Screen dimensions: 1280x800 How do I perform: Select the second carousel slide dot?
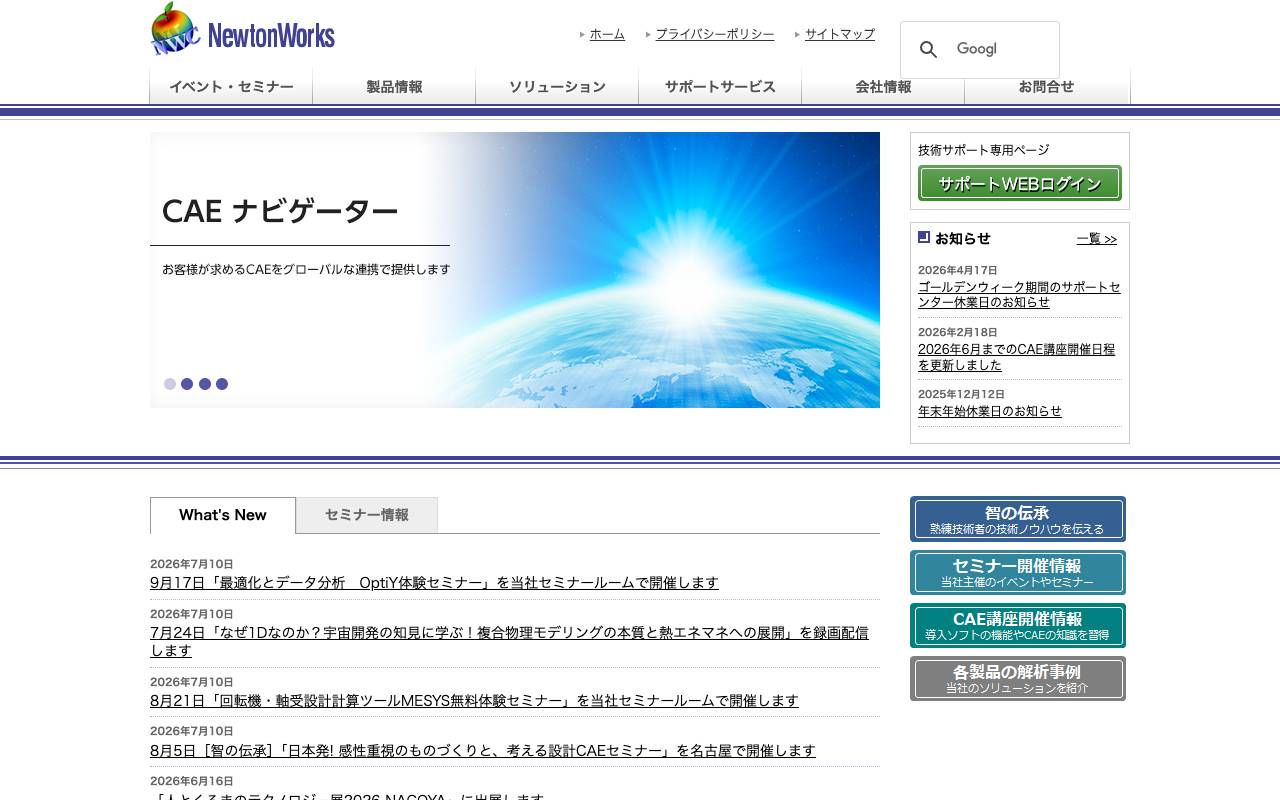click(x=187, y=384)
